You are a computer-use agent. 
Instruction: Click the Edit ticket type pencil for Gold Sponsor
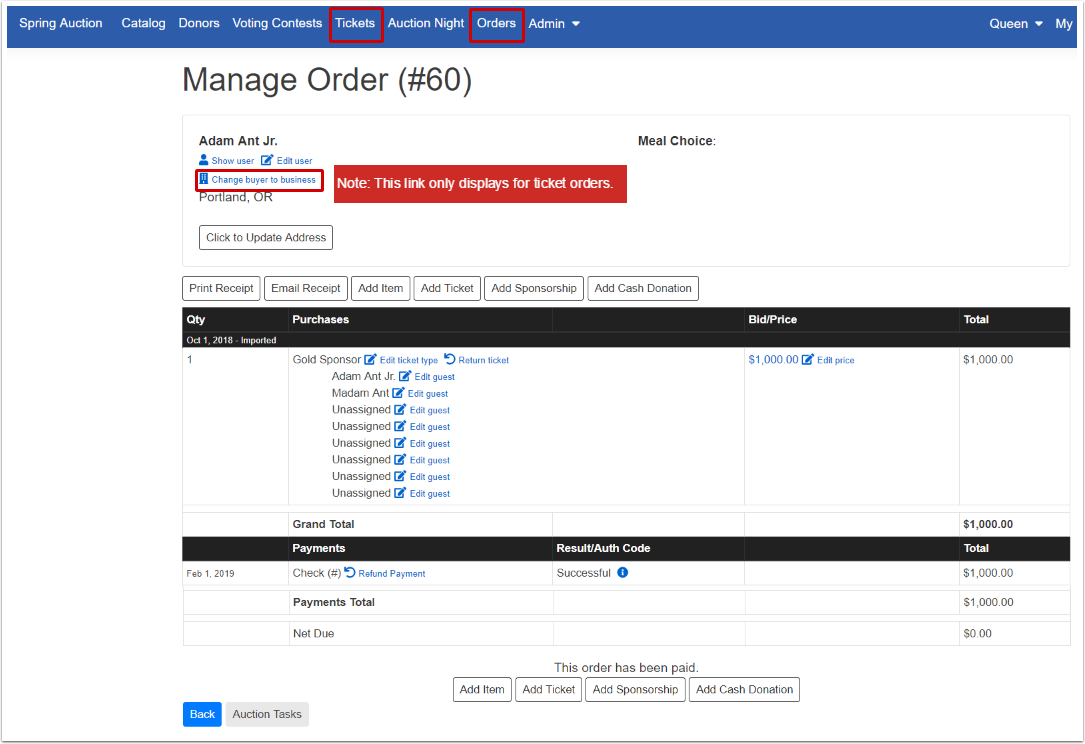click(x=370, y=360)
